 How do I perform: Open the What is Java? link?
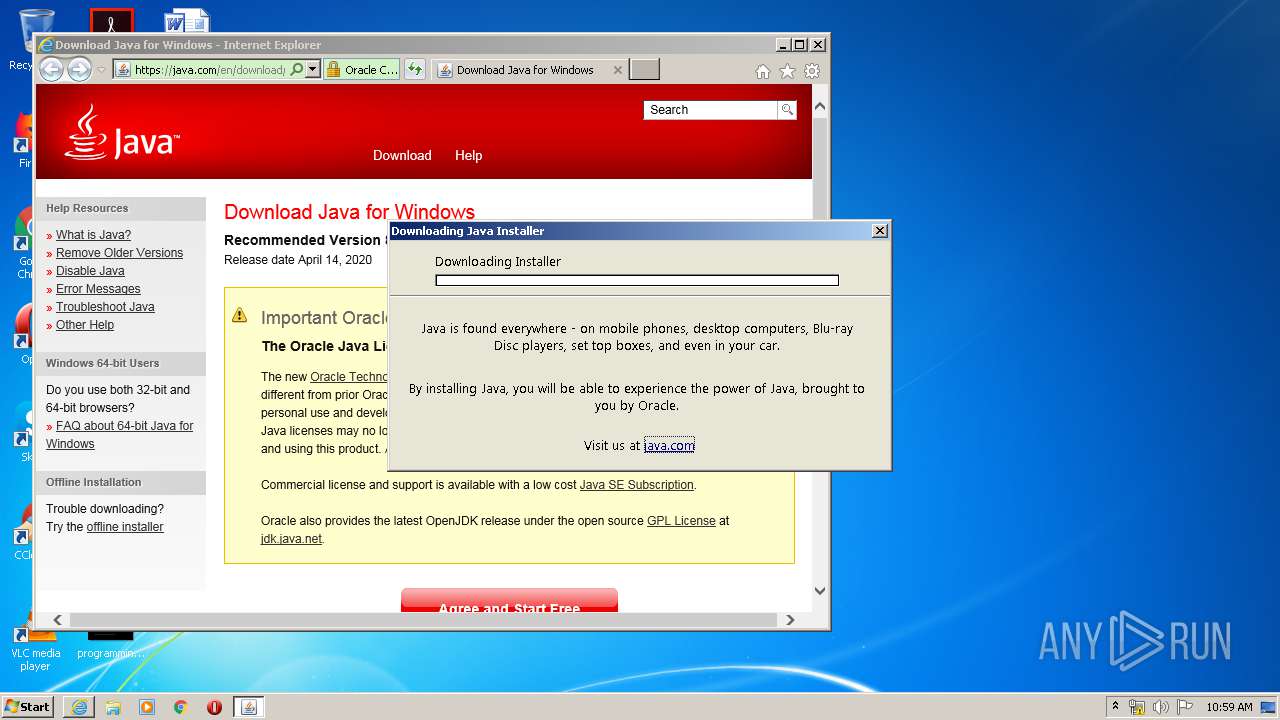(93, 235)
